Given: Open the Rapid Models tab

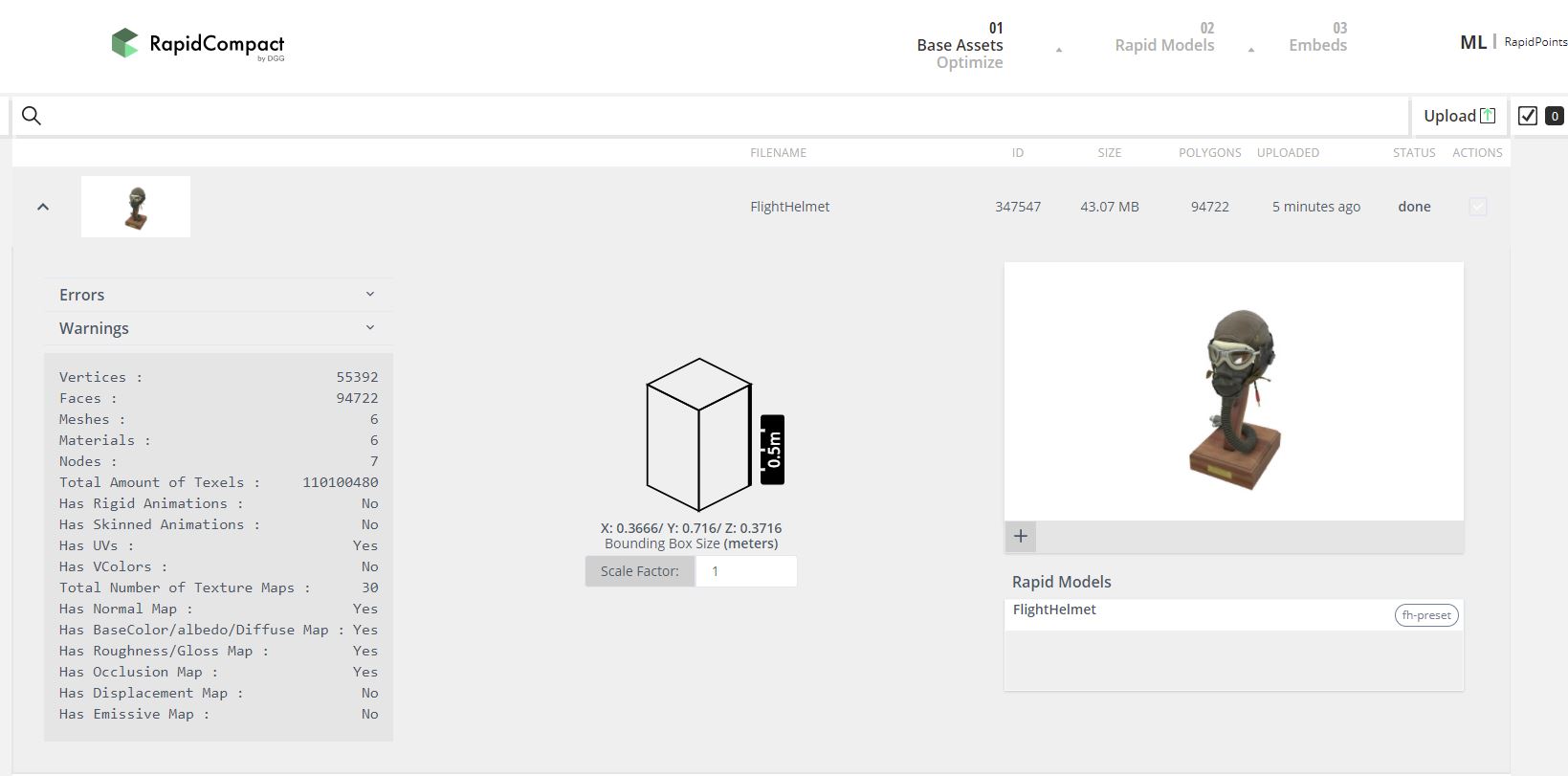Looking at the screenshot, I should (x=1164, y=37).
